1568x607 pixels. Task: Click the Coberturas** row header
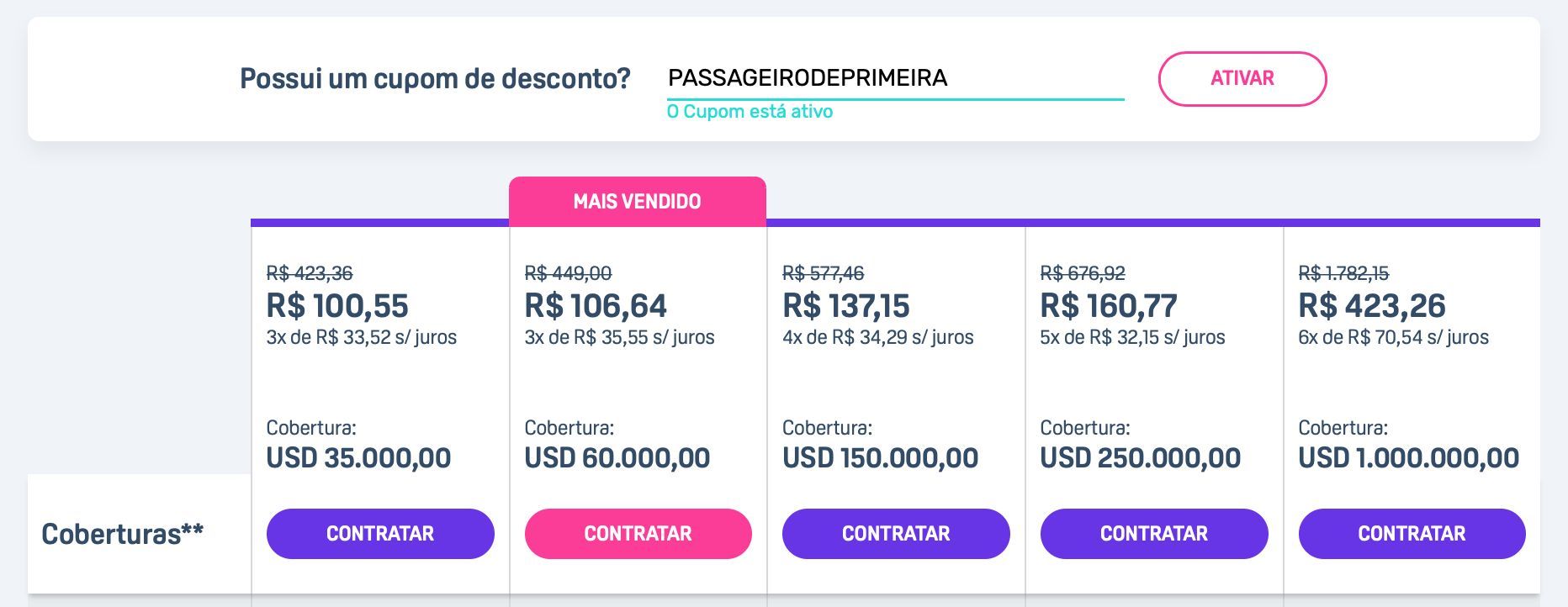123,534
